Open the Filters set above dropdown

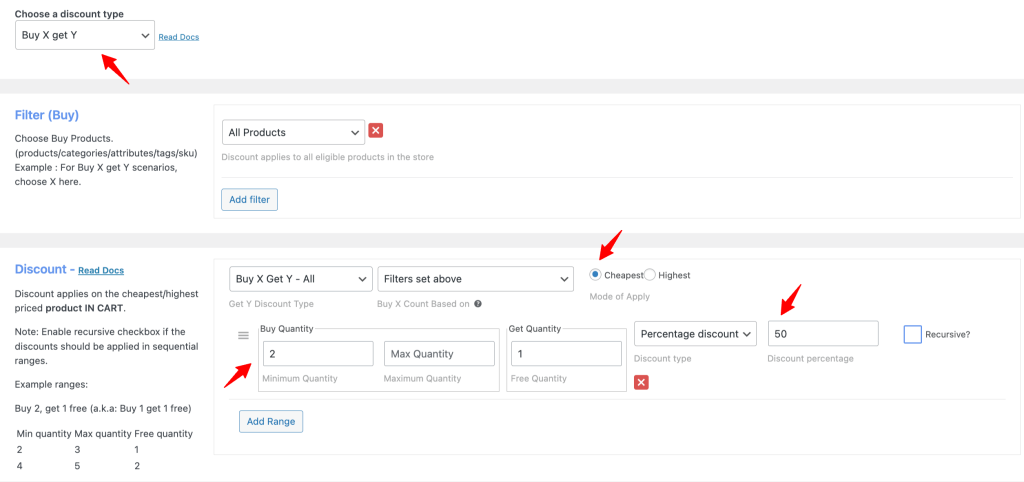[x=474, y=279]
